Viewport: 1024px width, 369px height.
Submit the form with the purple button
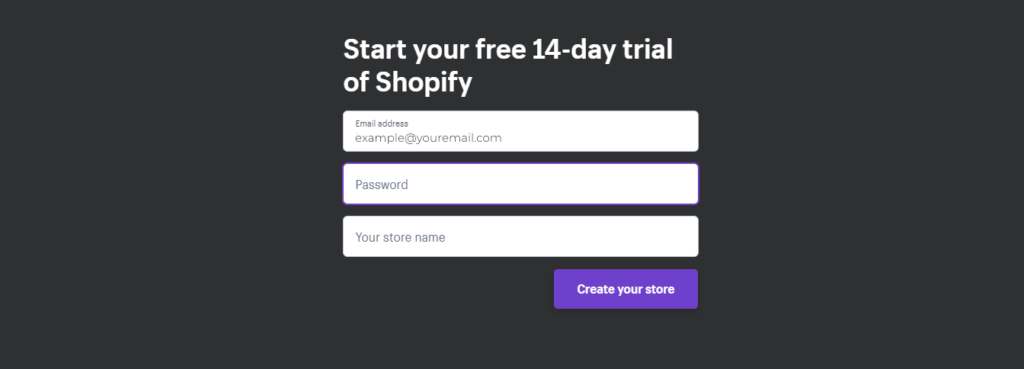(626, 289)
